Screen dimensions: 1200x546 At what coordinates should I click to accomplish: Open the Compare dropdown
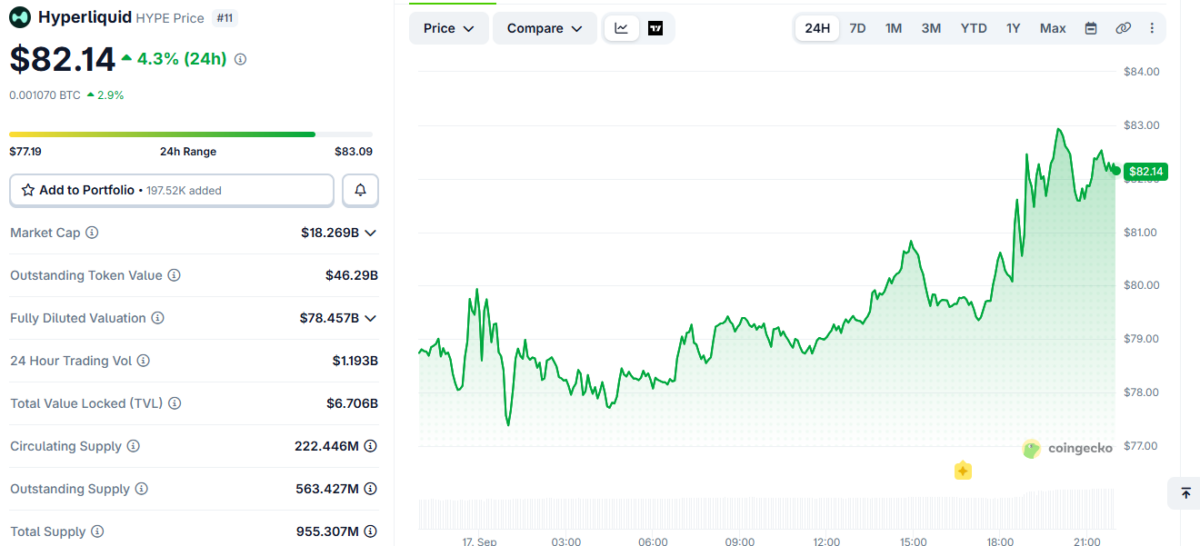coord(545,28)
